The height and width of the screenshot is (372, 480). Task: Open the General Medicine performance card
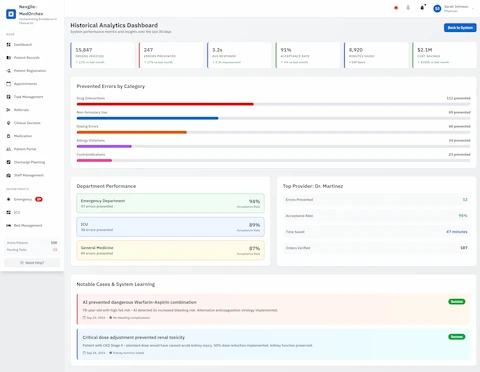[170, 250]
